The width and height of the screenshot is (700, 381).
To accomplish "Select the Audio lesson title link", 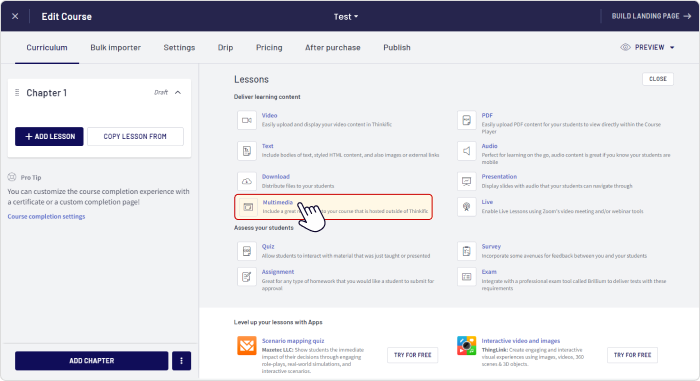I will pyautogui.click(x=489, y=146).
